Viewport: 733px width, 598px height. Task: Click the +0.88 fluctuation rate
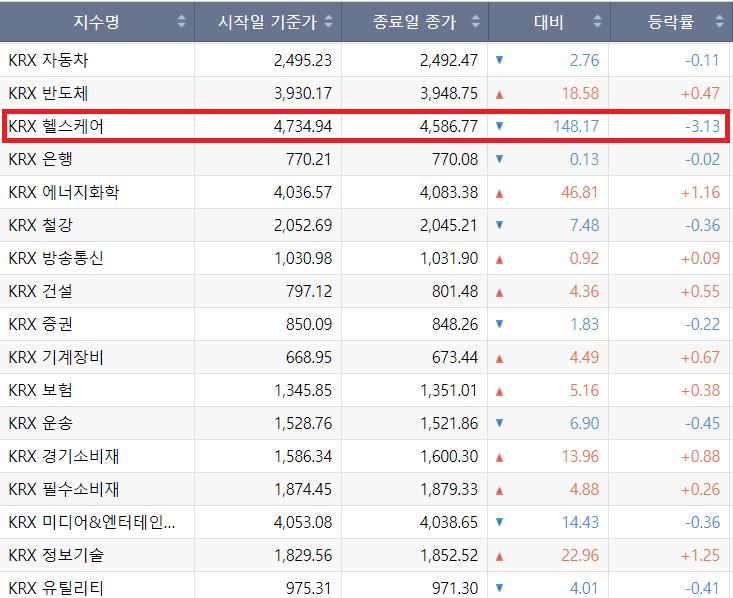coord(700,456)
